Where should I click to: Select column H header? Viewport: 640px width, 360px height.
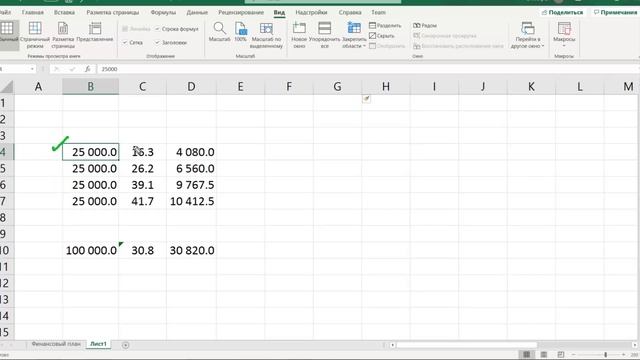click(x=386, y=87)
